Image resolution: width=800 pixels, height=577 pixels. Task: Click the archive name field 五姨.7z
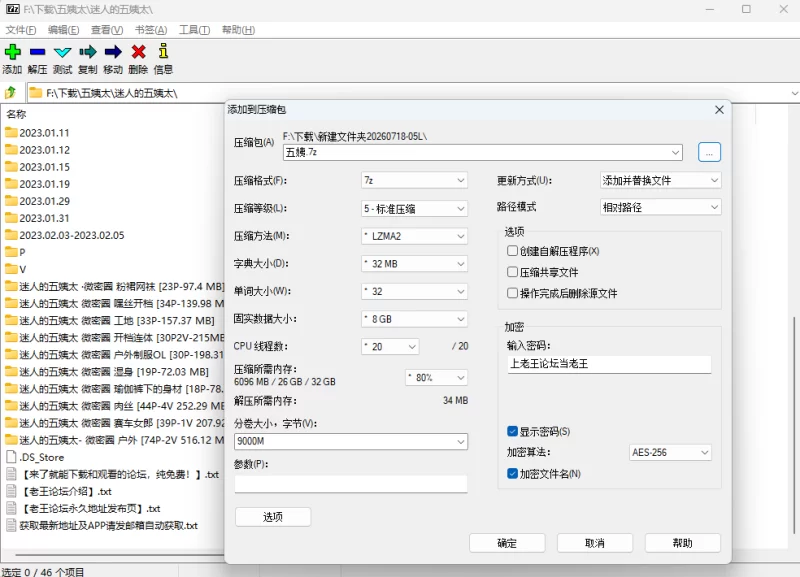coord(483,152)
